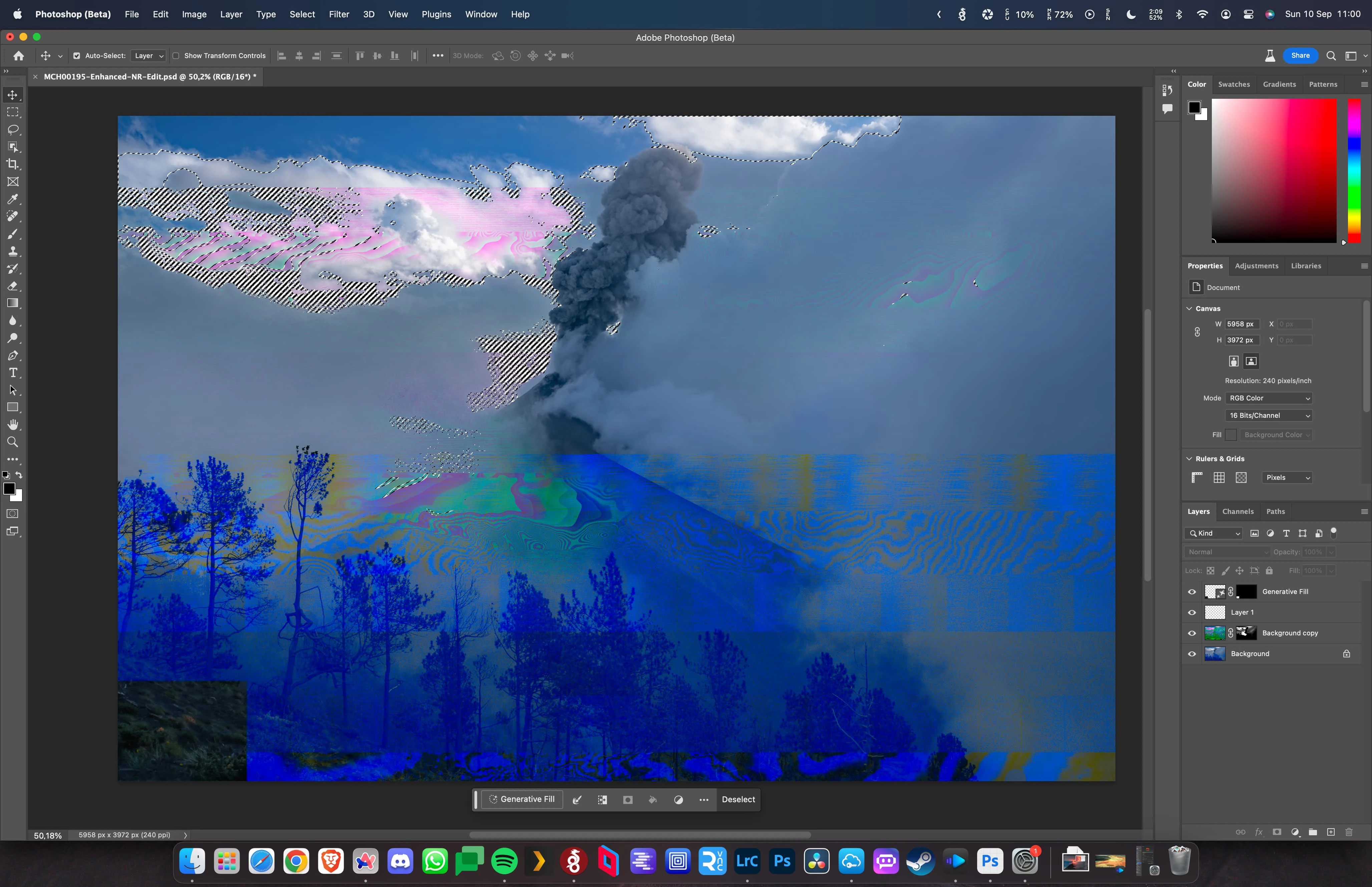Choose the Horizontal Type tool
The image size is (1372, 887).
pyautogui.click(x=13, y=373)
